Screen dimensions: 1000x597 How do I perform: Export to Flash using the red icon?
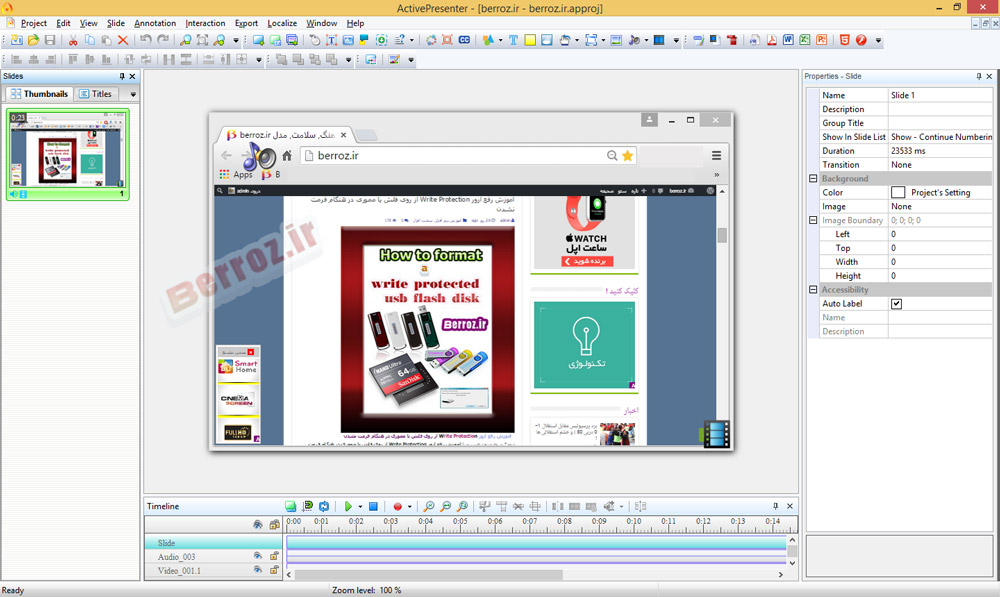(861, 40)
